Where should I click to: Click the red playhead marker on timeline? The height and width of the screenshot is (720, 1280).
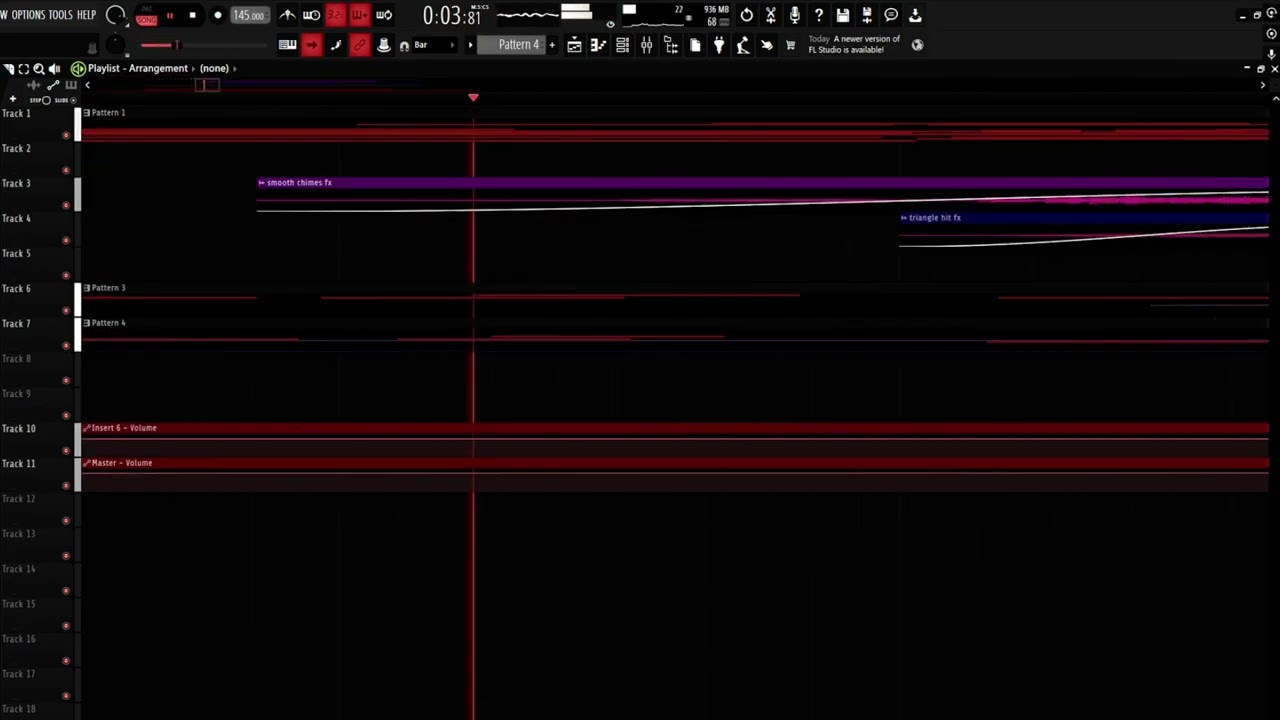tap(473, 97)
